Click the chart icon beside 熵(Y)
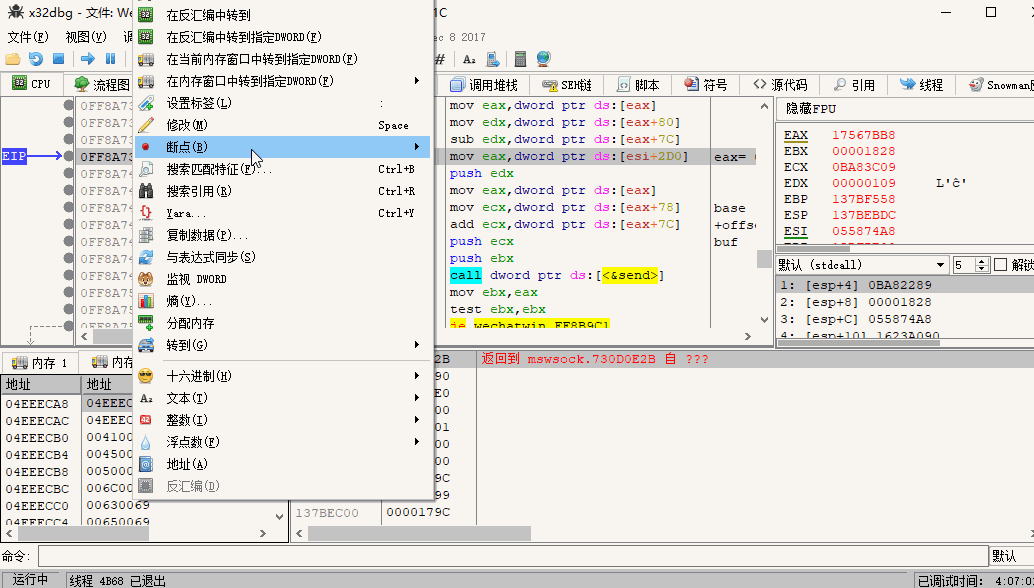The width and height of the screenshot is (1034, 588). click(146, 301)
